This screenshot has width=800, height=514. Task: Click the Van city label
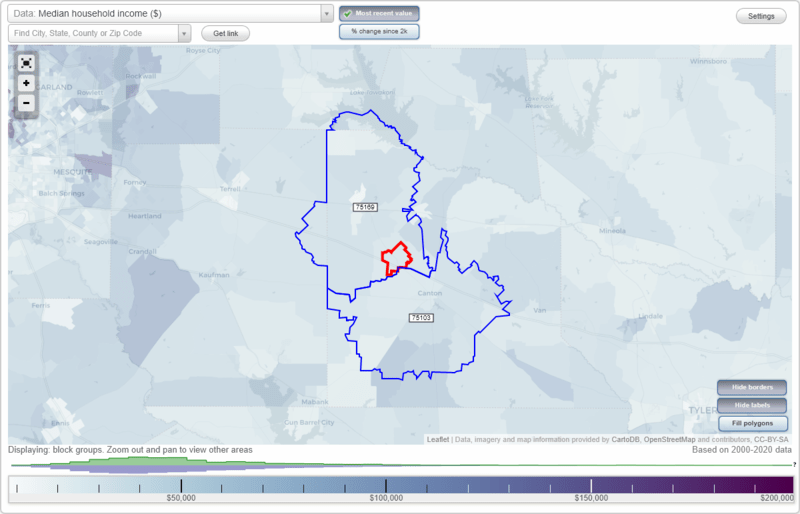539,310
